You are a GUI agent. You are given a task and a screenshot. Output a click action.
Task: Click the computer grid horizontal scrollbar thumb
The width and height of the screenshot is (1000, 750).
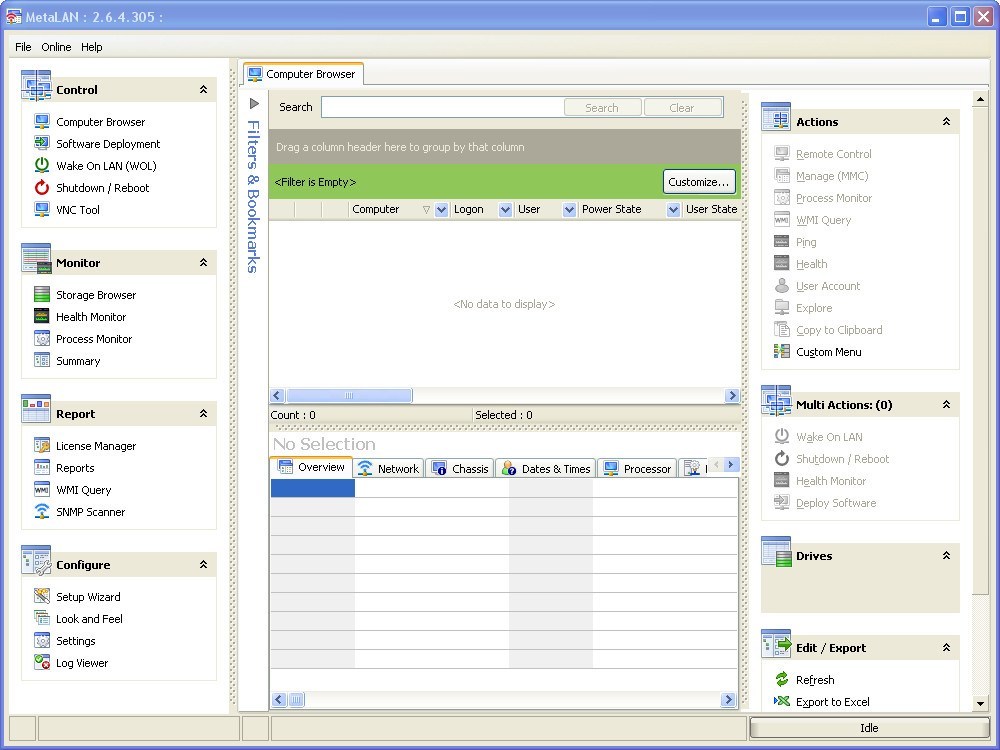point(349,395)
